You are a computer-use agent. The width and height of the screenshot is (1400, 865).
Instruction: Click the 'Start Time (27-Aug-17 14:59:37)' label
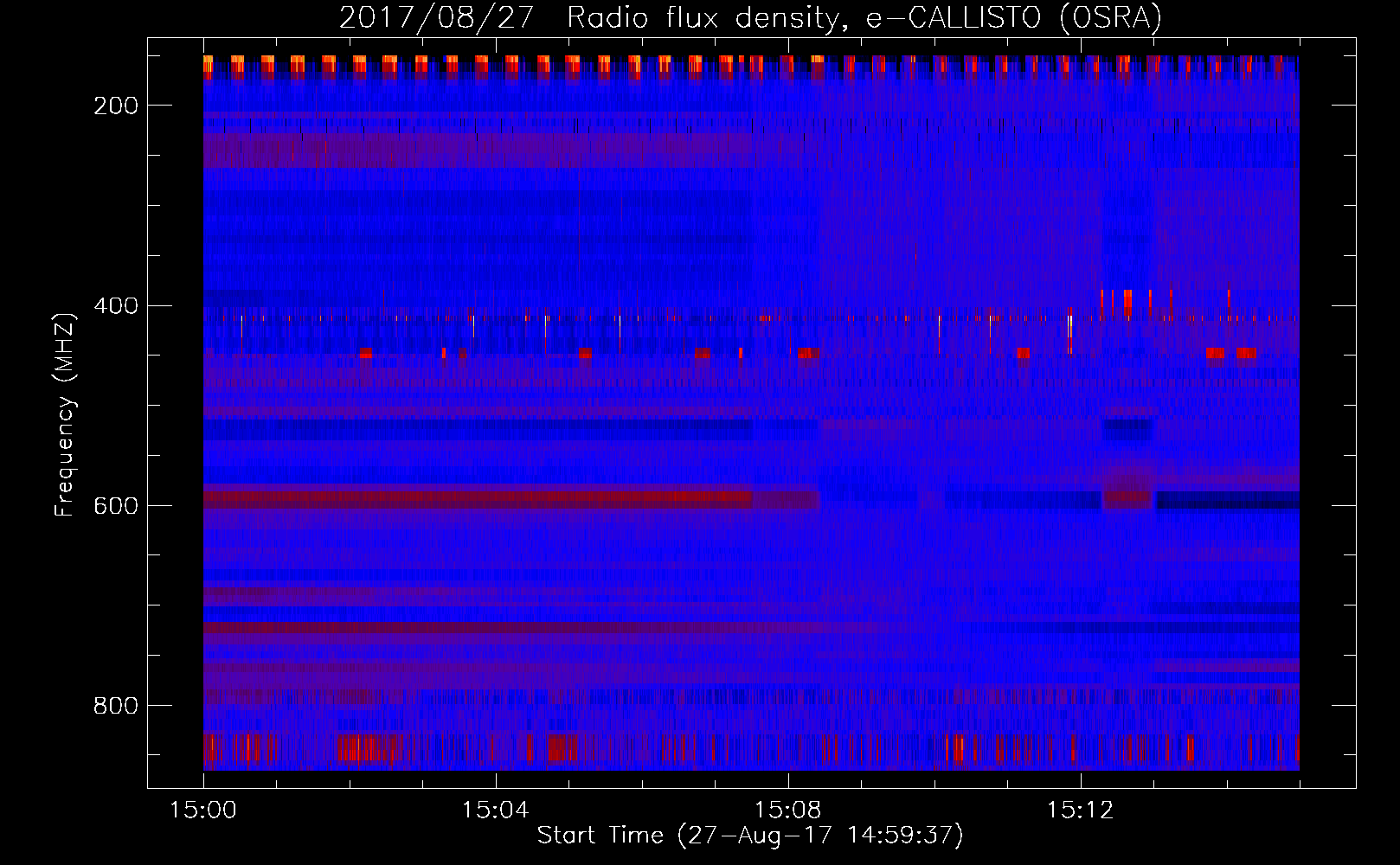750,836
